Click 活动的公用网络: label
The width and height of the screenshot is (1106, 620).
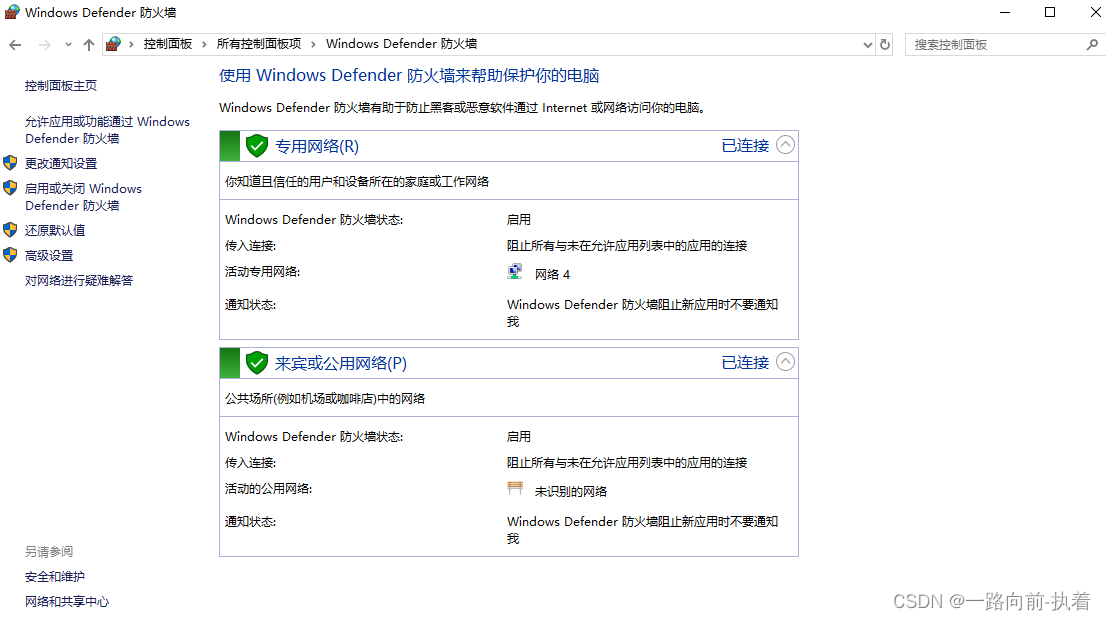tap(269, 488)
